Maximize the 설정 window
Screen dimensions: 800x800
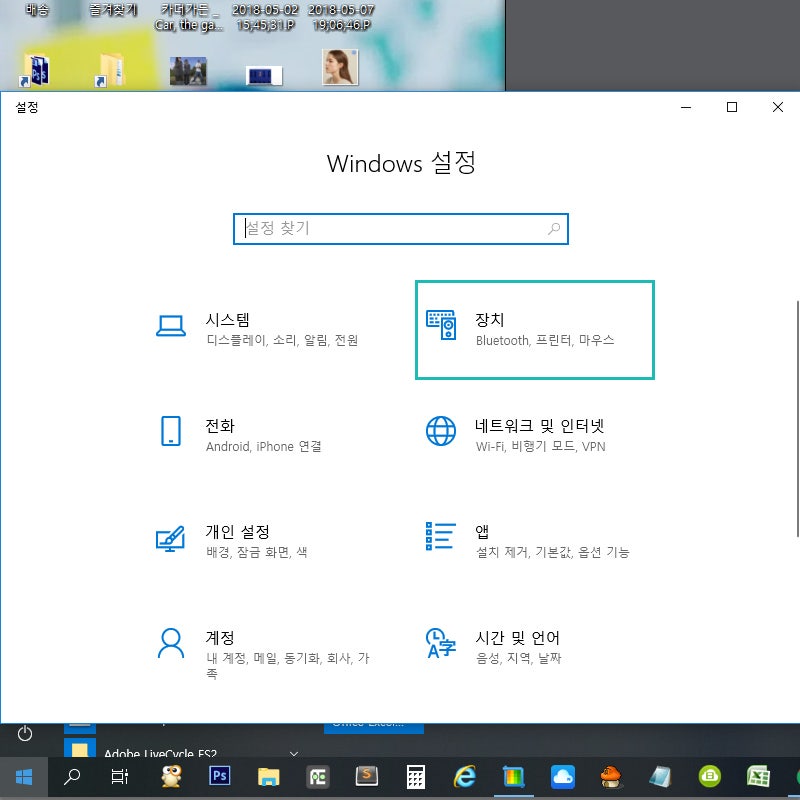click(x=732, y=107)
